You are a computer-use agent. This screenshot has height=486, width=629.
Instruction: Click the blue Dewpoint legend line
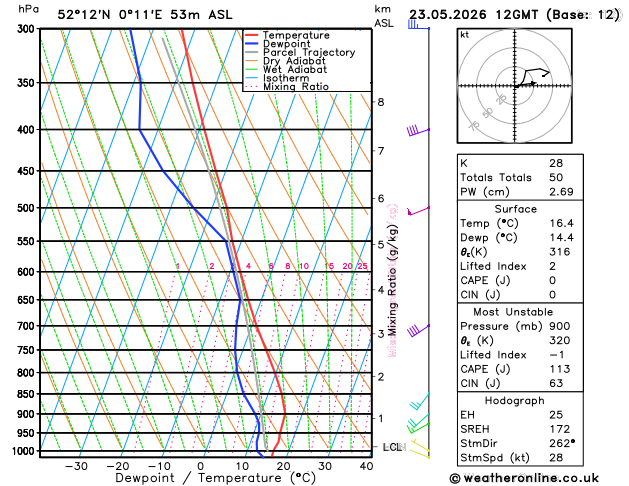(252, 44)
